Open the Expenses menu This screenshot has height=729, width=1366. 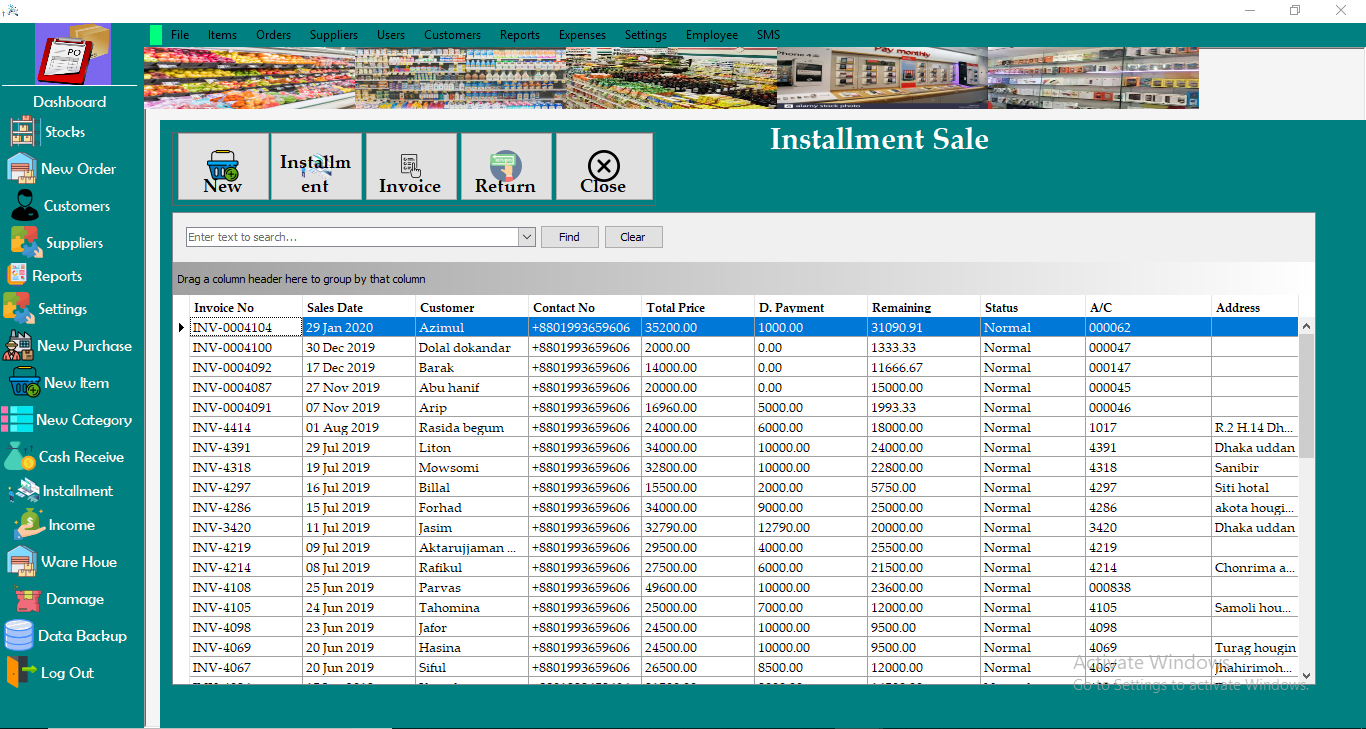click(582, 34)
